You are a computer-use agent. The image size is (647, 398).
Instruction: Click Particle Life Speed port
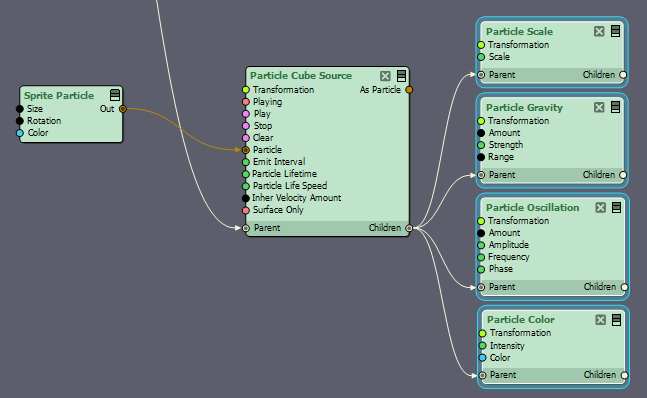tap(246, 186)
